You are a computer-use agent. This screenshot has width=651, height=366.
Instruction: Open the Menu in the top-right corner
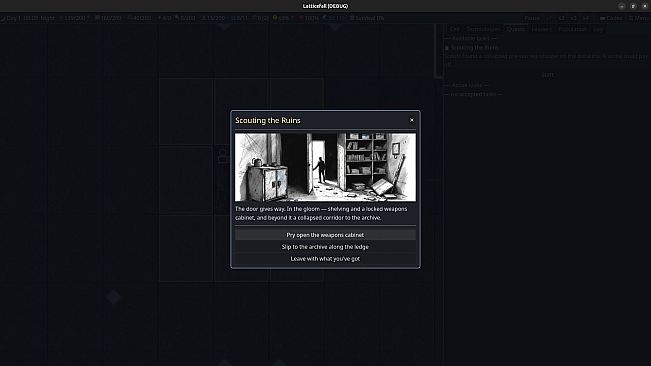click(639, 18)
